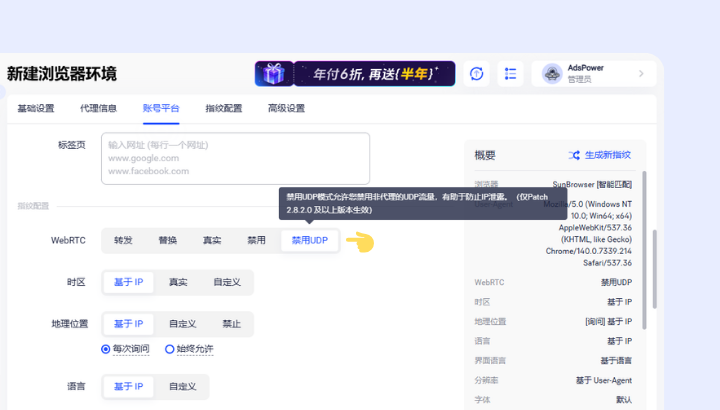Switch to 代理信息 tab
720x410 pixels.
pyautogui.click(x=98, y=108)
